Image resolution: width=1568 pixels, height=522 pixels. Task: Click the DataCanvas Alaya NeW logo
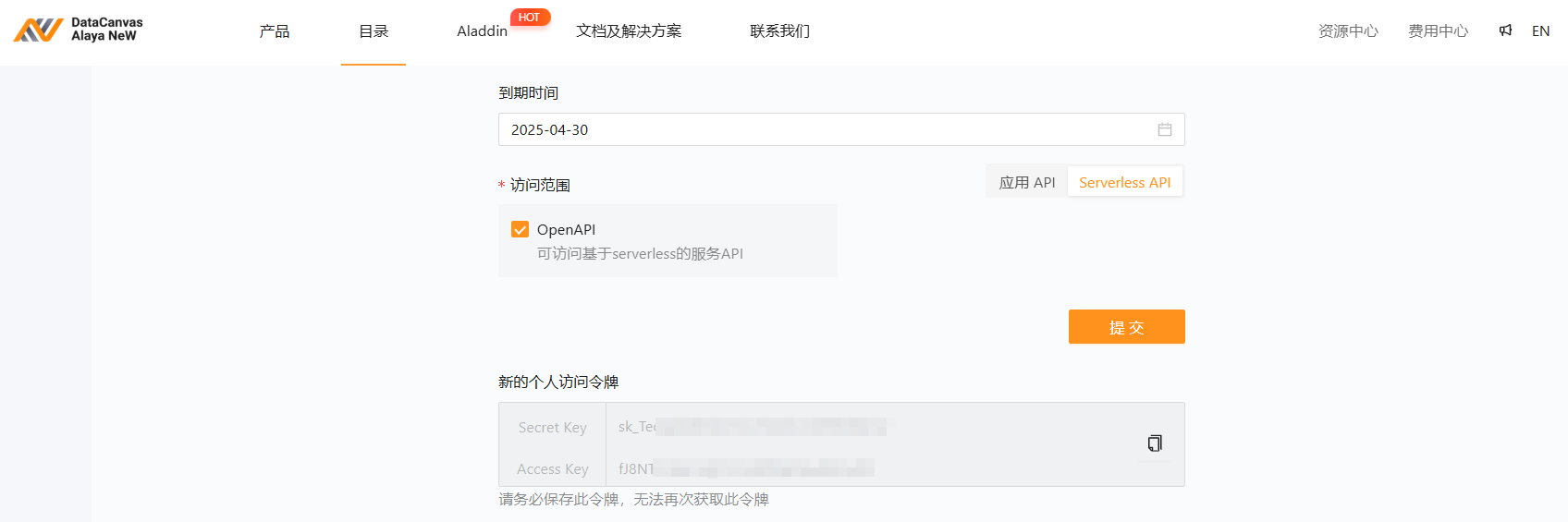(x=79, y=30)
